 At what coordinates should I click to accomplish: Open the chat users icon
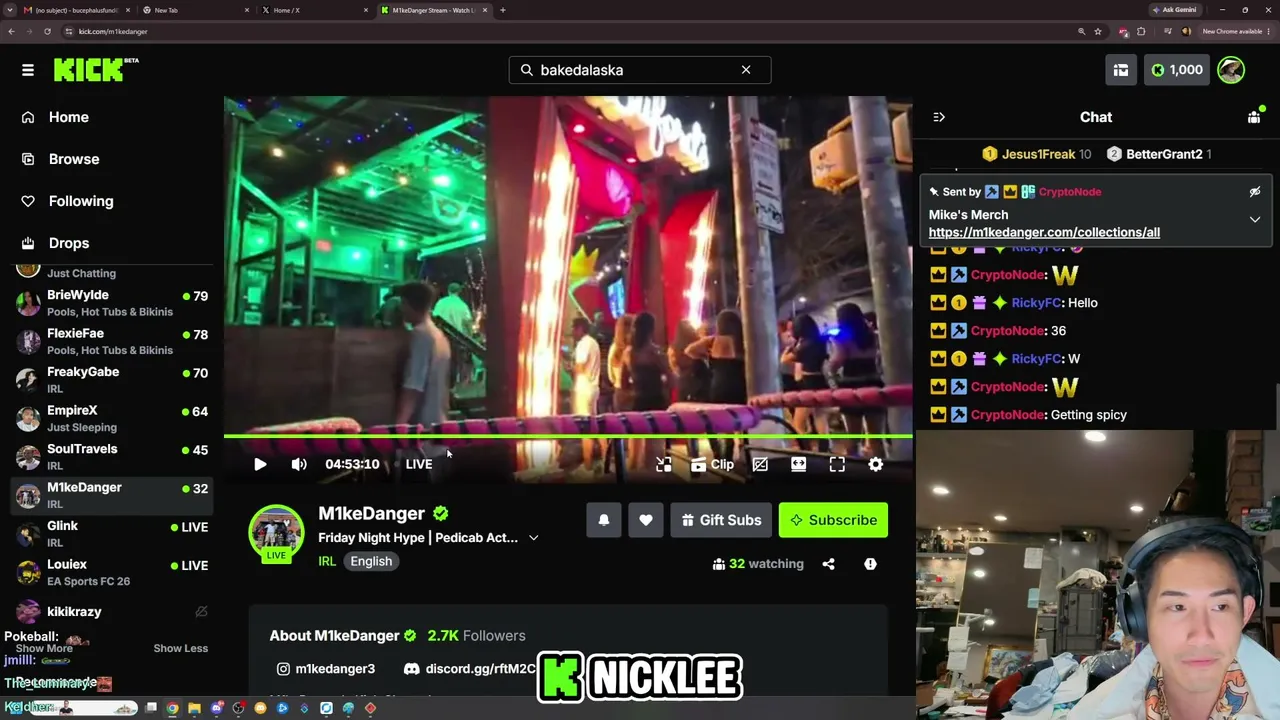[x=1254, y=117]
